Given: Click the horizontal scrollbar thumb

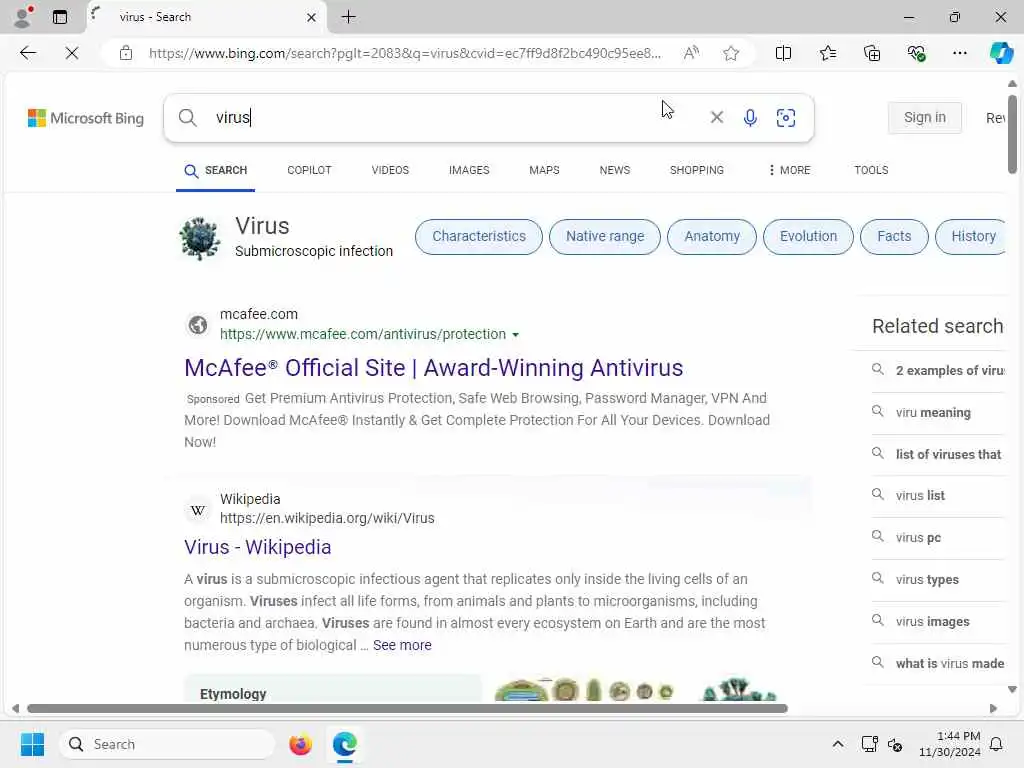Looking at the screenshot, I should [x=408, y=709].
